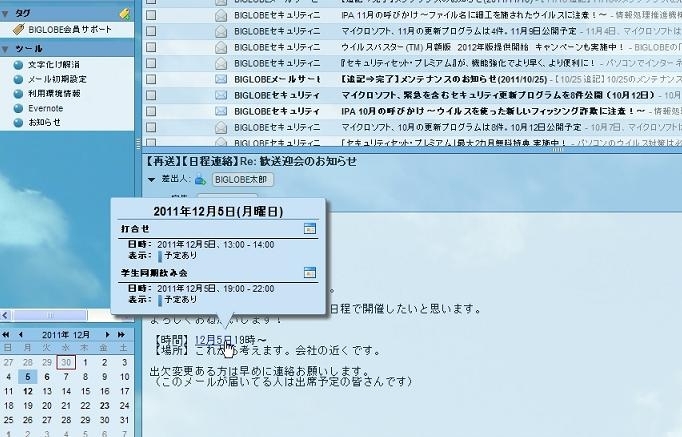Go to next month in mini calendar
Image resolution: width=682 pixels, height=437 pixels.
coord(107,334)
